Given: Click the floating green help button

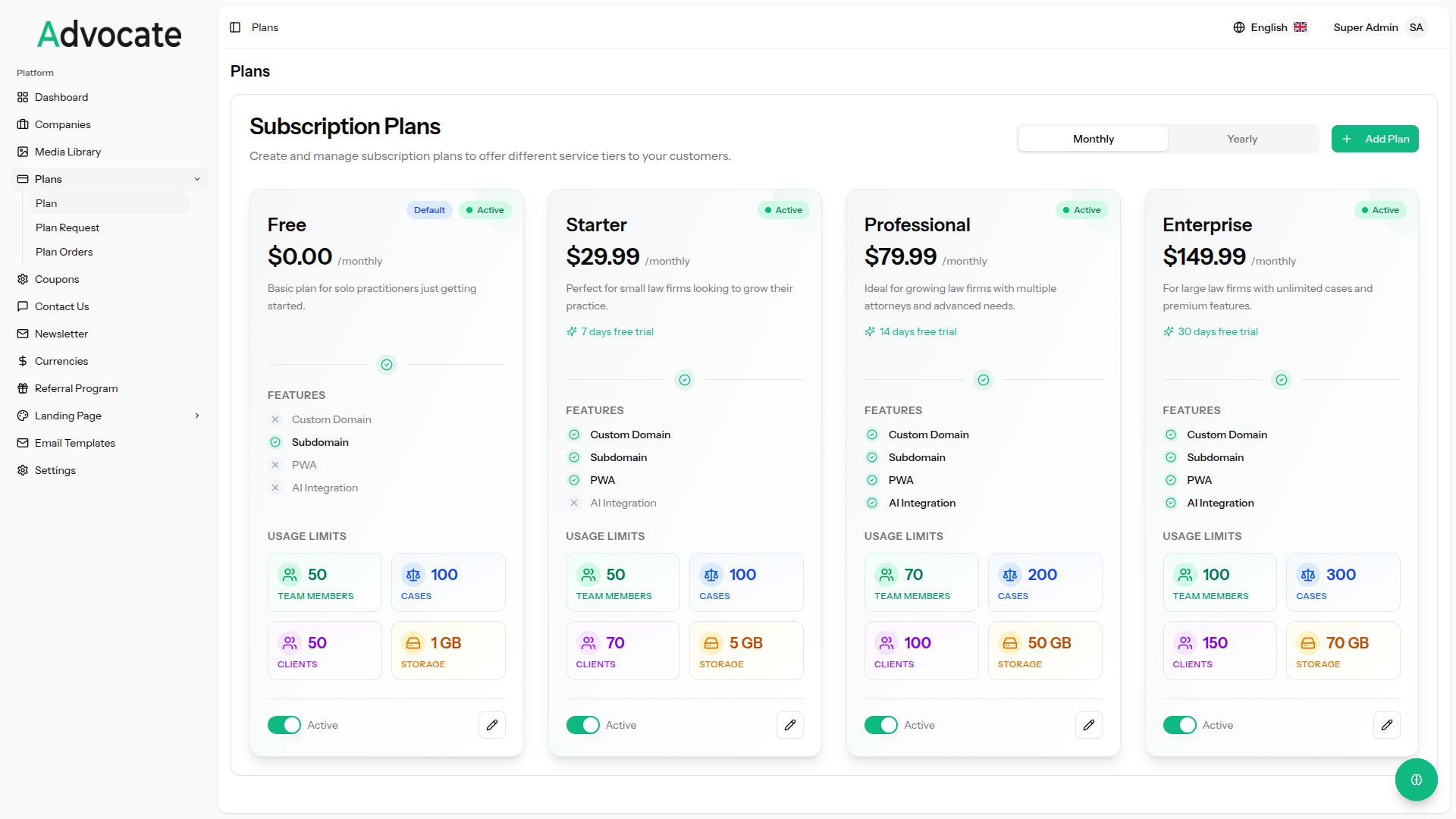Looking at the screenshot, I should [1416, 780].
